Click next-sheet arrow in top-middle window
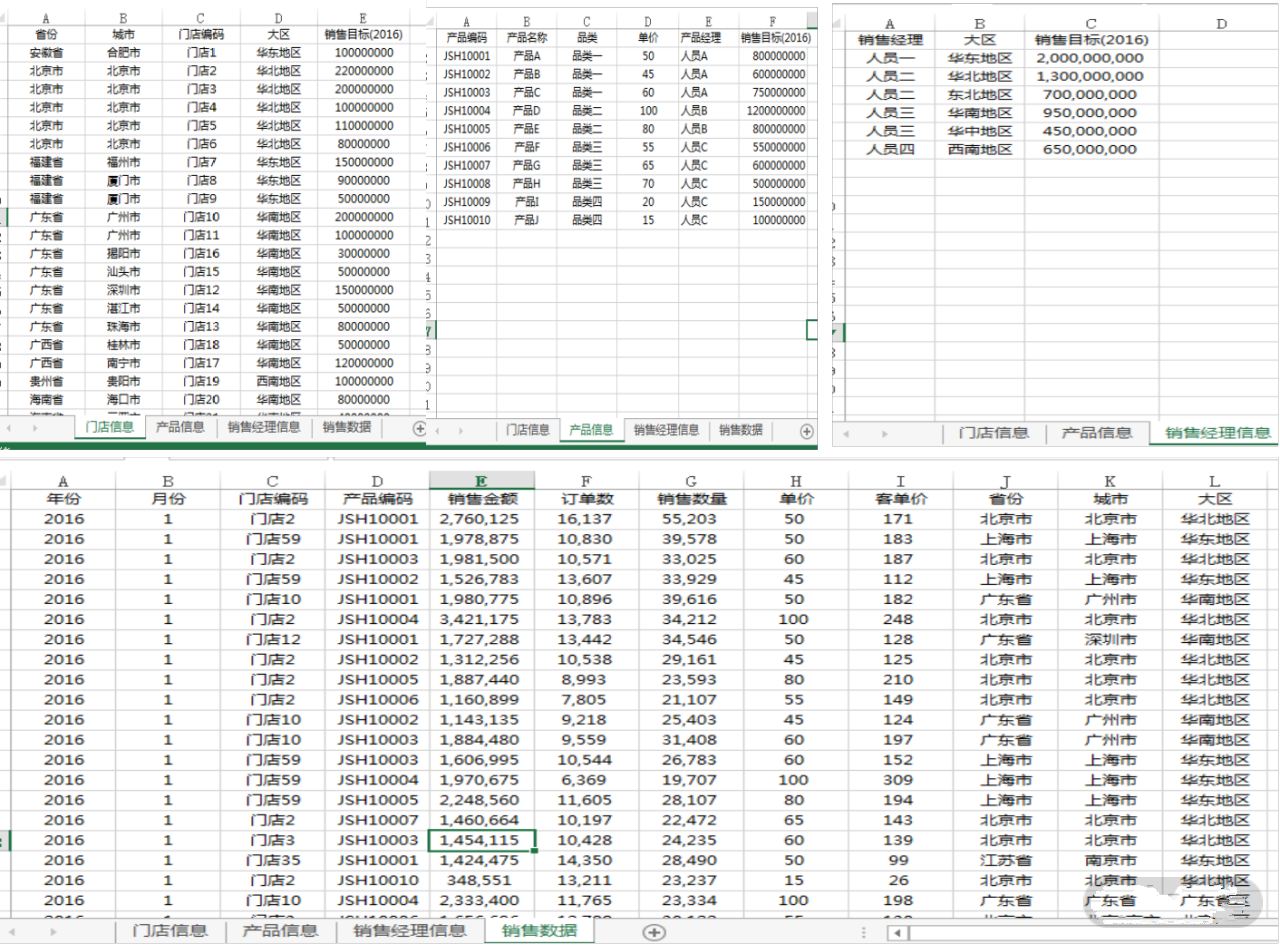 pyautogui.click(x=462, y=431)
